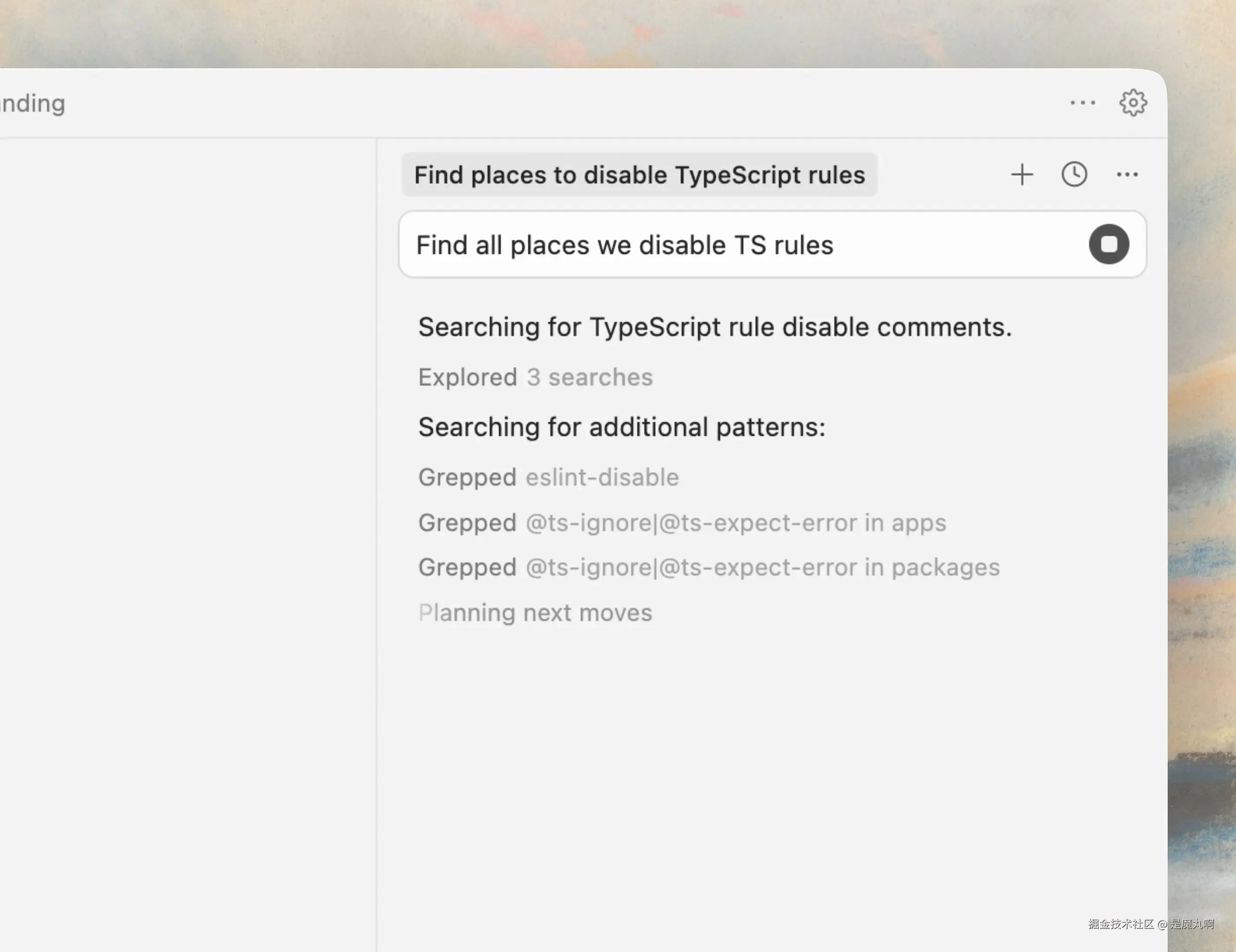Expand the 'Explored 3 searches' section
1236x952 pixels.
tap(536, 377)
